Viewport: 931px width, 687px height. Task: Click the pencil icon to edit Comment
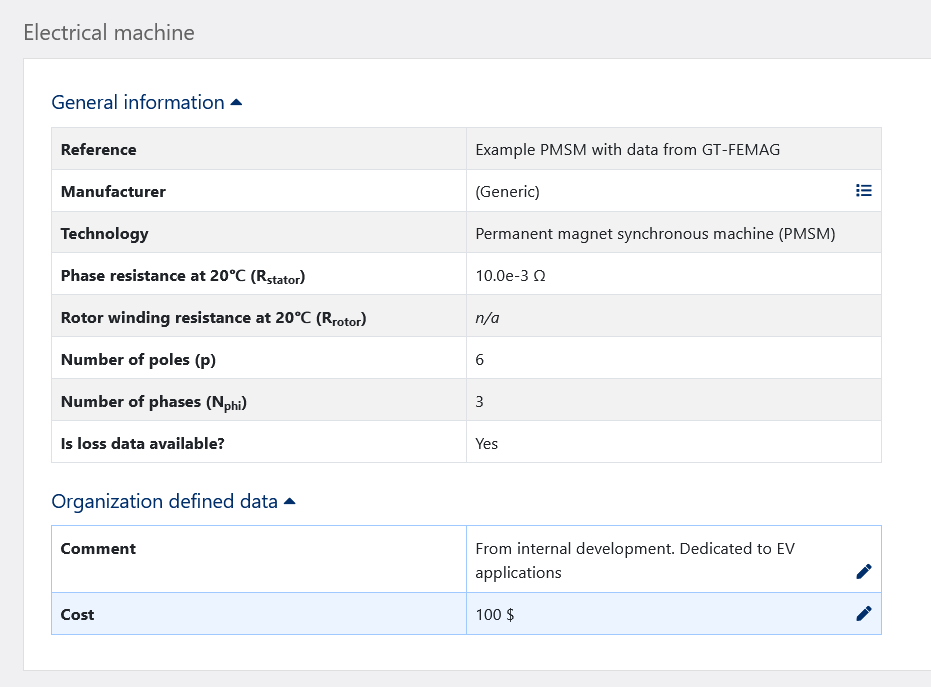(x=864, y=571)
